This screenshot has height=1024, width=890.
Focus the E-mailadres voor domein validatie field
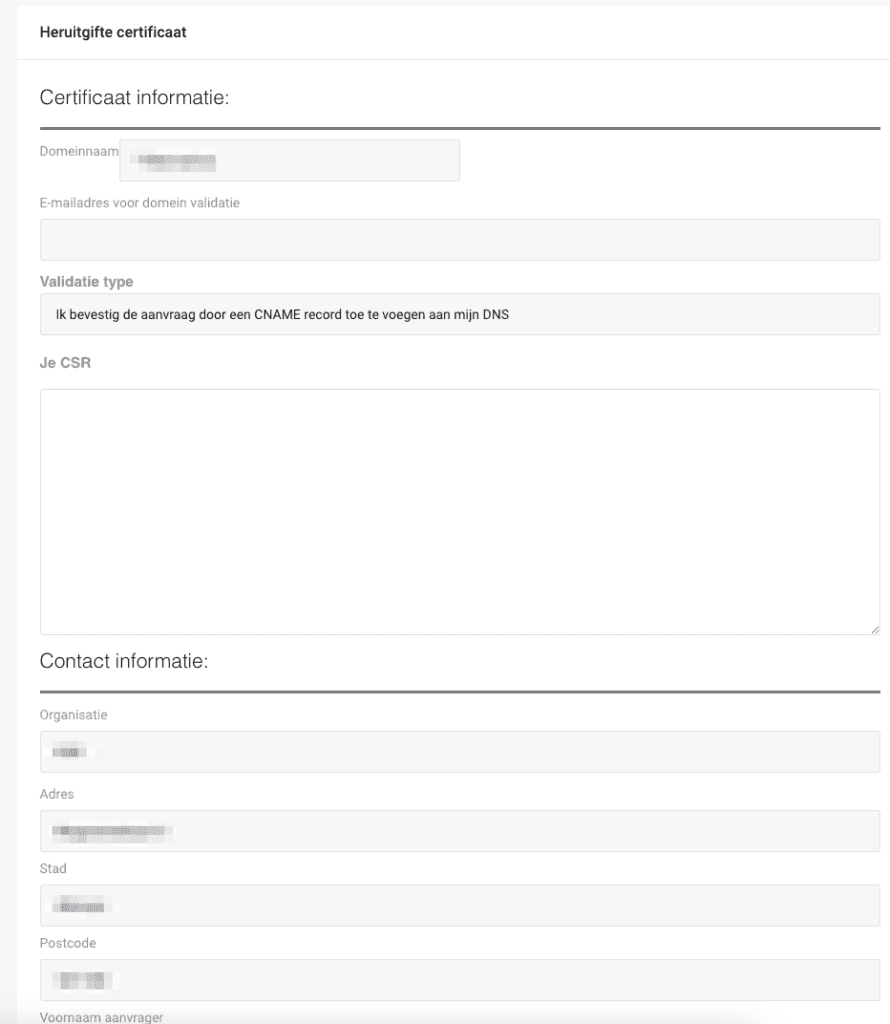(460, 240)
